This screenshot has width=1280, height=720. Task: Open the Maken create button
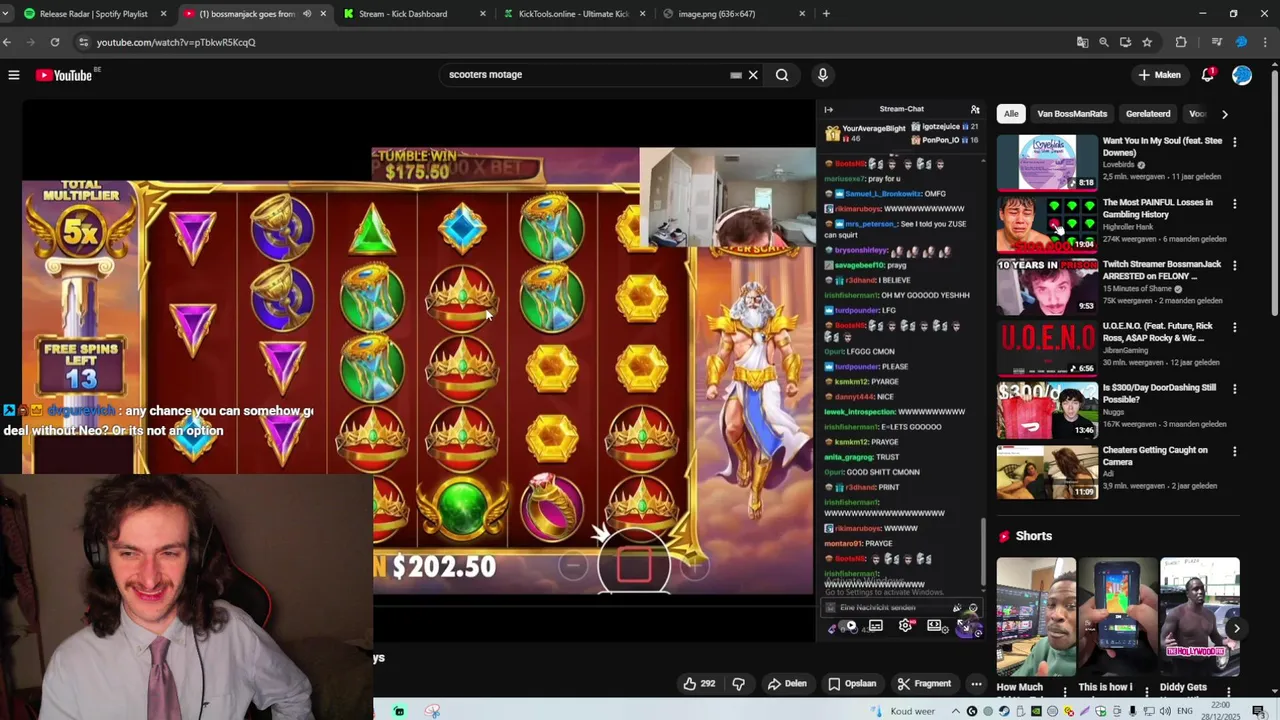pos(1160,75)
